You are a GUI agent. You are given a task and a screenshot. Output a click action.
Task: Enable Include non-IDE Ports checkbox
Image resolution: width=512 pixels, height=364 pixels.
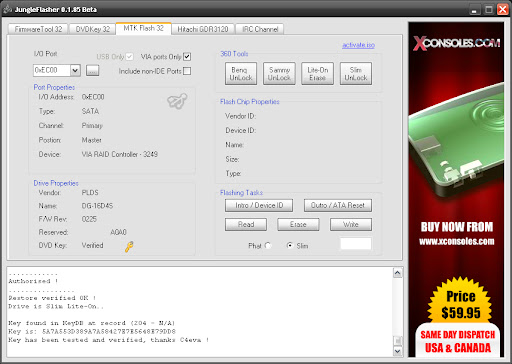[187, 71]
